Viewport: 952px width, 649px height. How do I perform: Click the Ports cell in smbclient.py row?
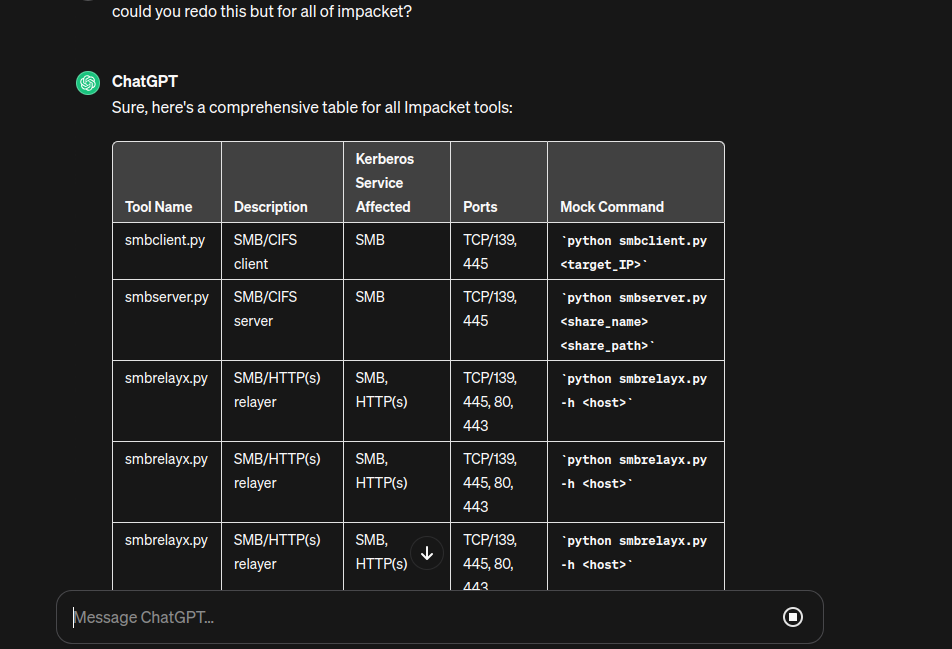coord(490,252)
